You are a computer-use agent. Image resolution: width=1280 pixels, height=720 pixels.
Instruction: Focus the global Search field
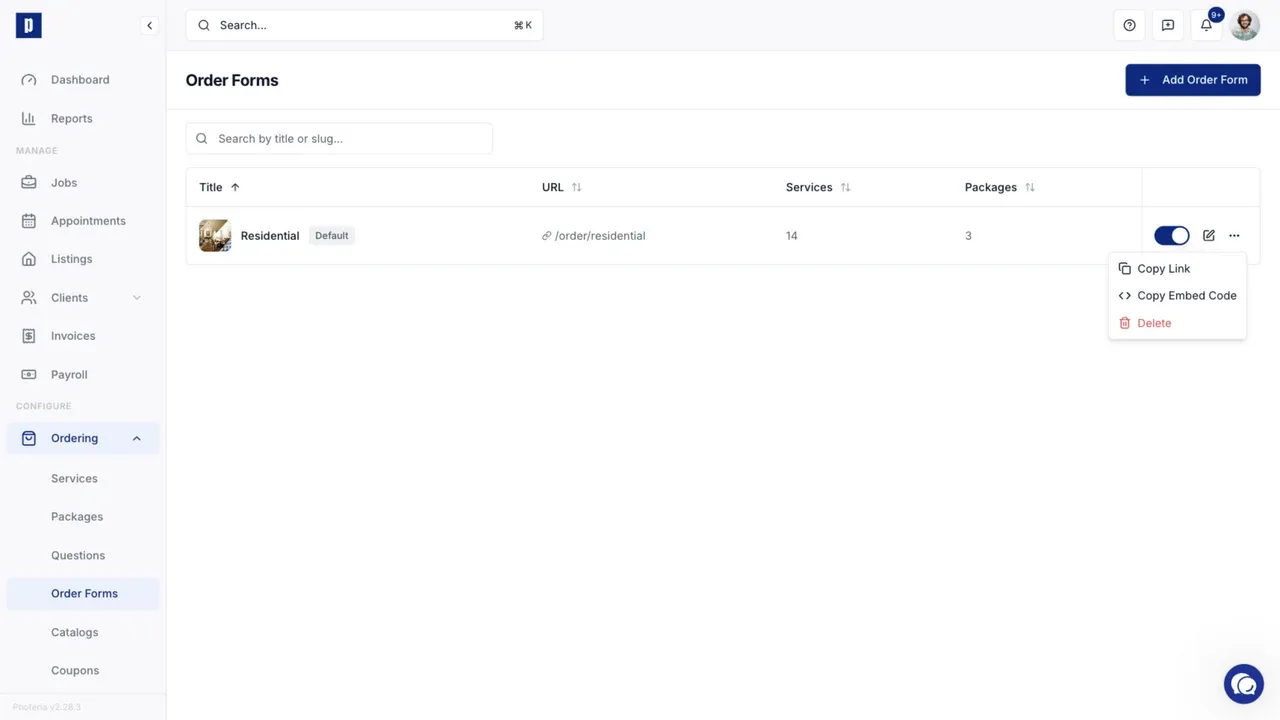pyautogui.click(x=364, y=25)
